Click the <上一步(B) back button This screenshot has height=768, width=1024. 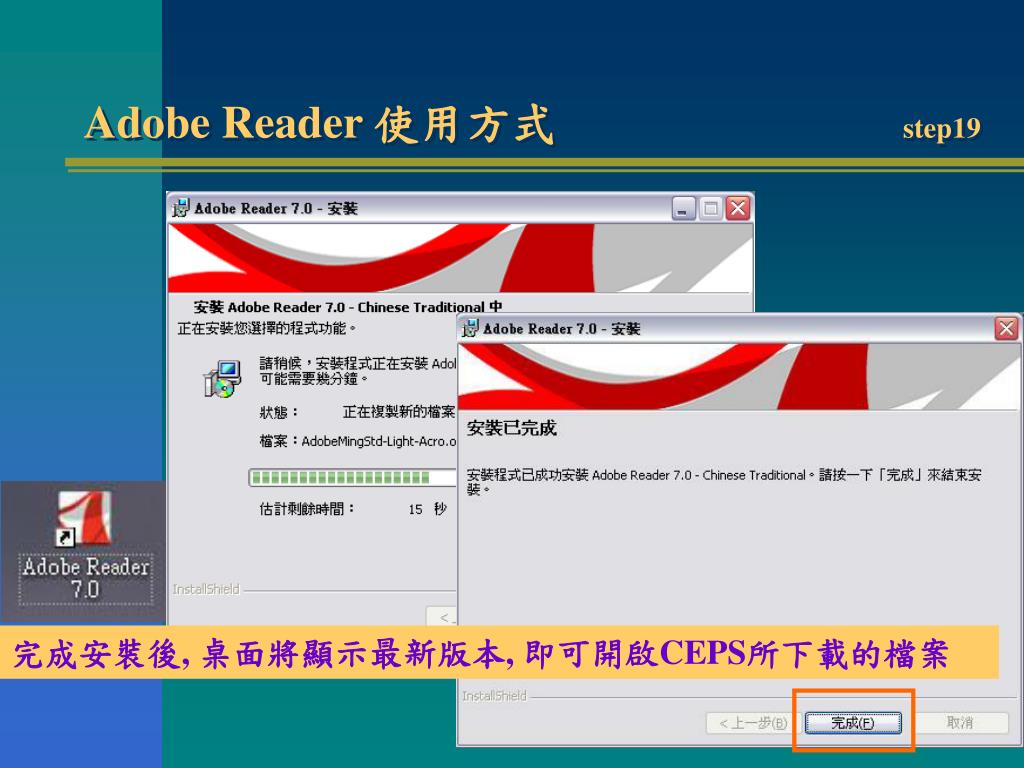tap(752, 723)
